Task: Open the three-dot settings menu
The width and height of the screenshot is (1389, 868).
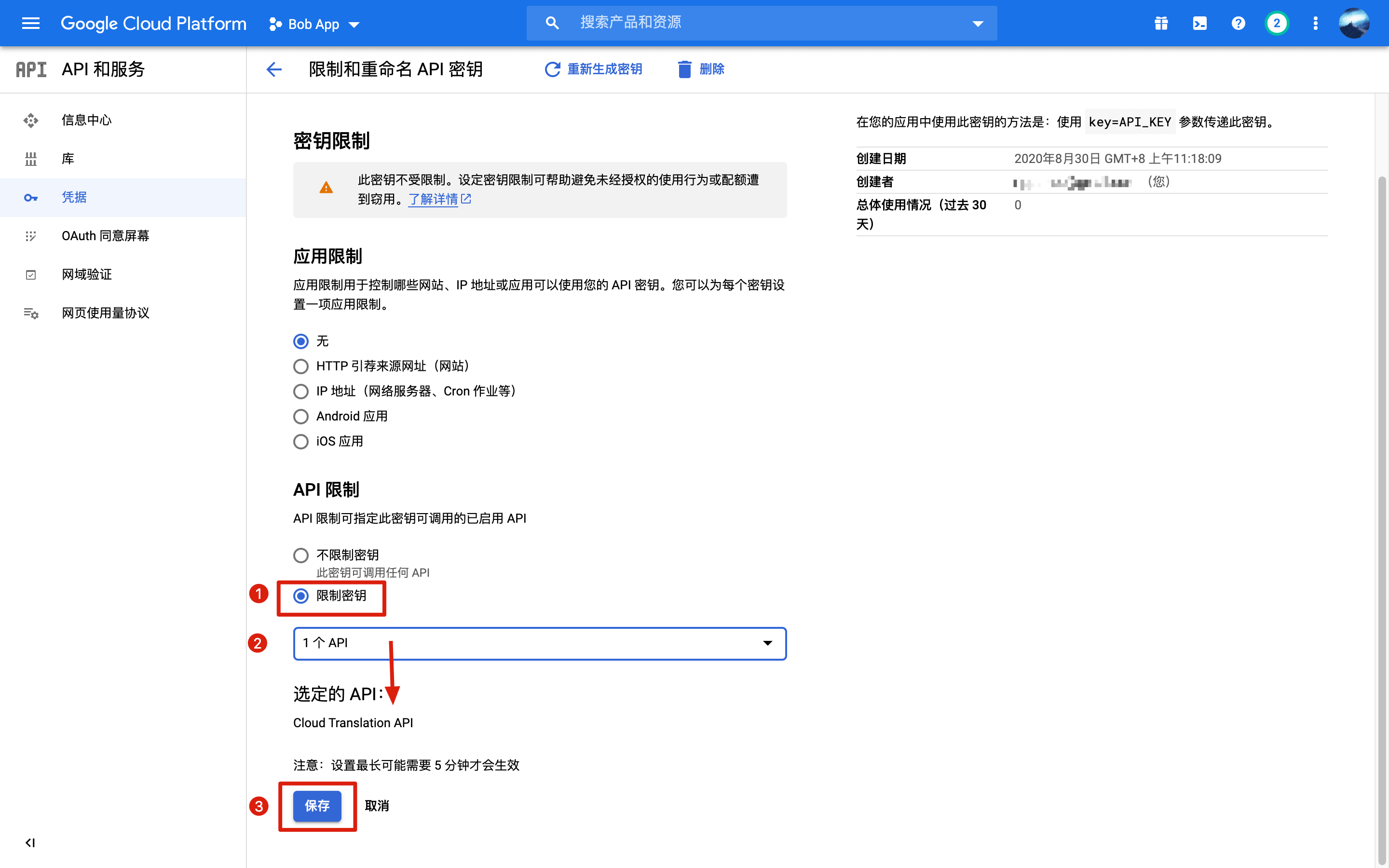Action: (x=1315, y=23)
